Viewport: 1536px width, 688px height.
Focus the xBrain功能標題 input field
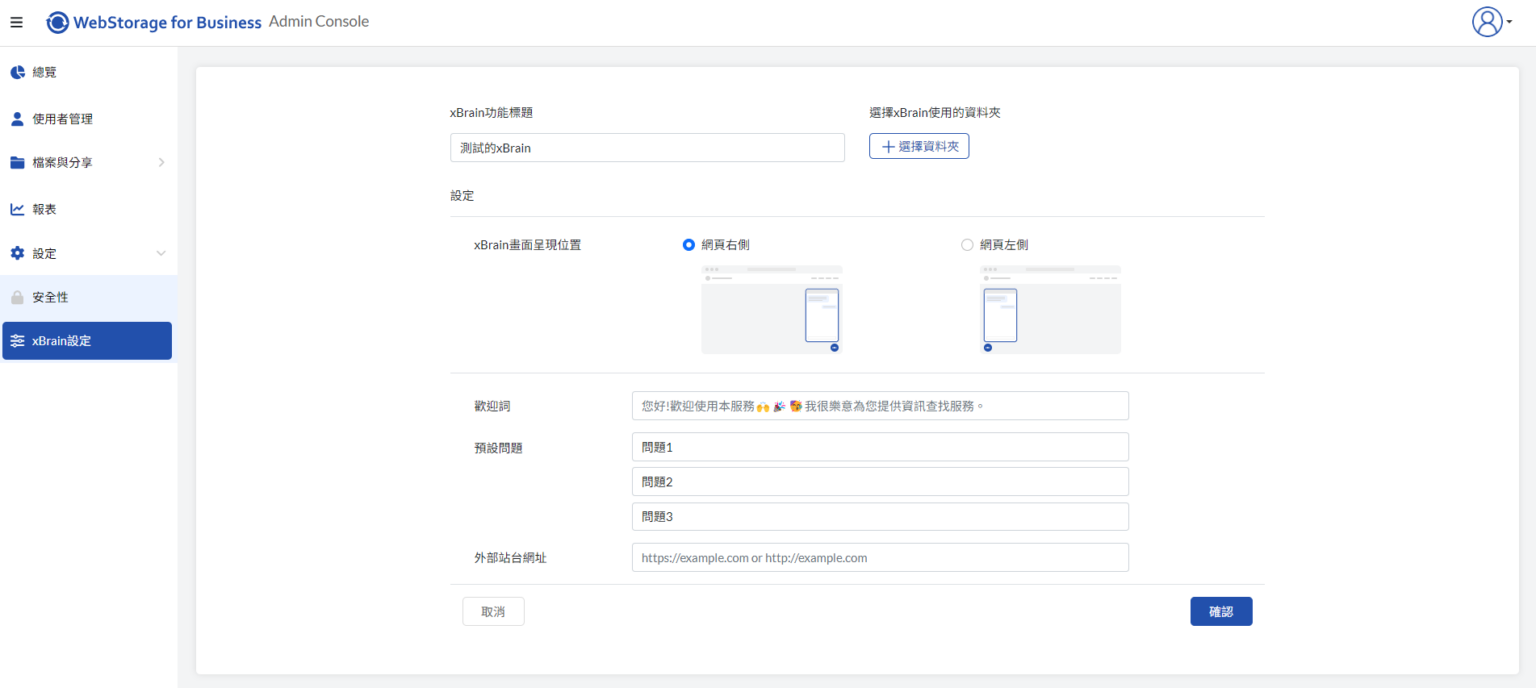tap(647, 148)
